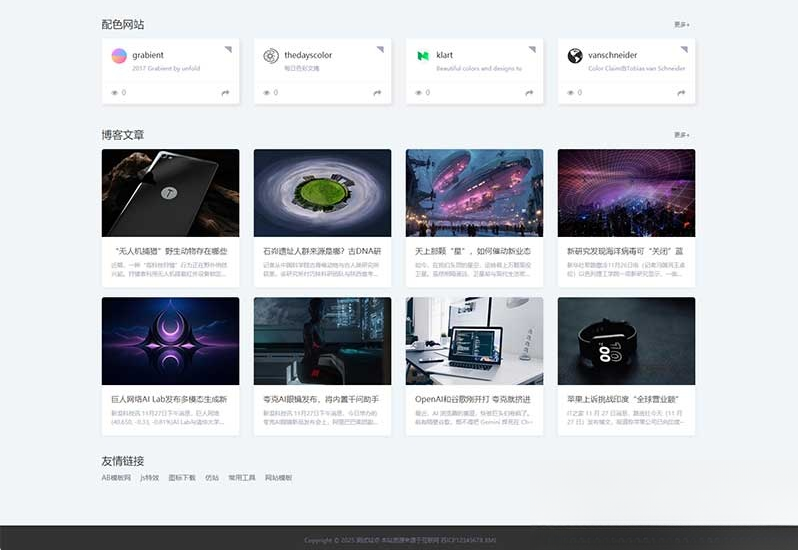
Task: Click the green klart logo icon
Action: (x=423, y=56)
